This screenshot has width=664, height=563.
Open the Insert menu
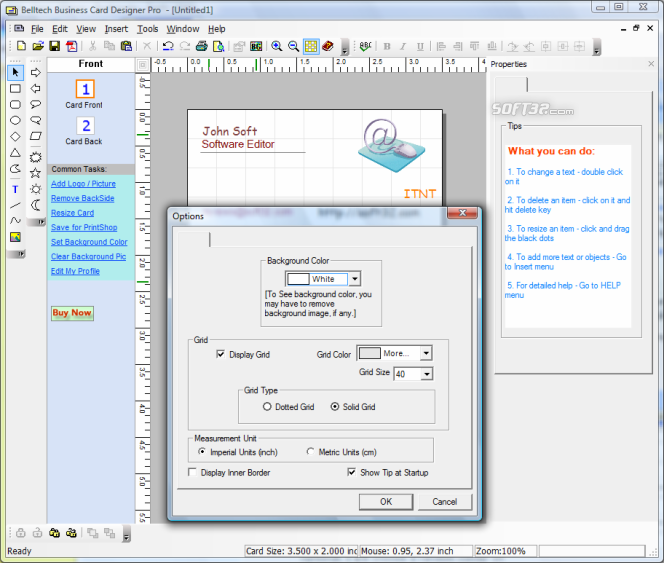[116, 29]
